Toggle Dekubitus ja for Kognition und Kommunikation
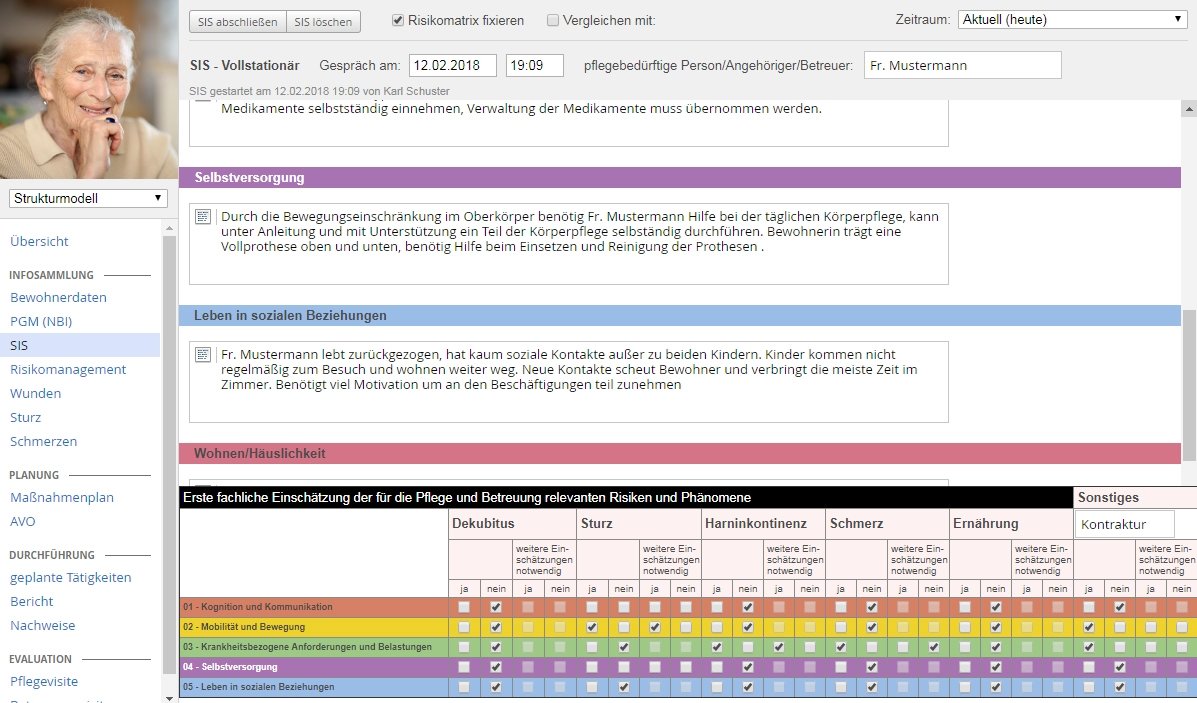The width and height of the screenshot is (1197, 703). [x=464, y=607]
